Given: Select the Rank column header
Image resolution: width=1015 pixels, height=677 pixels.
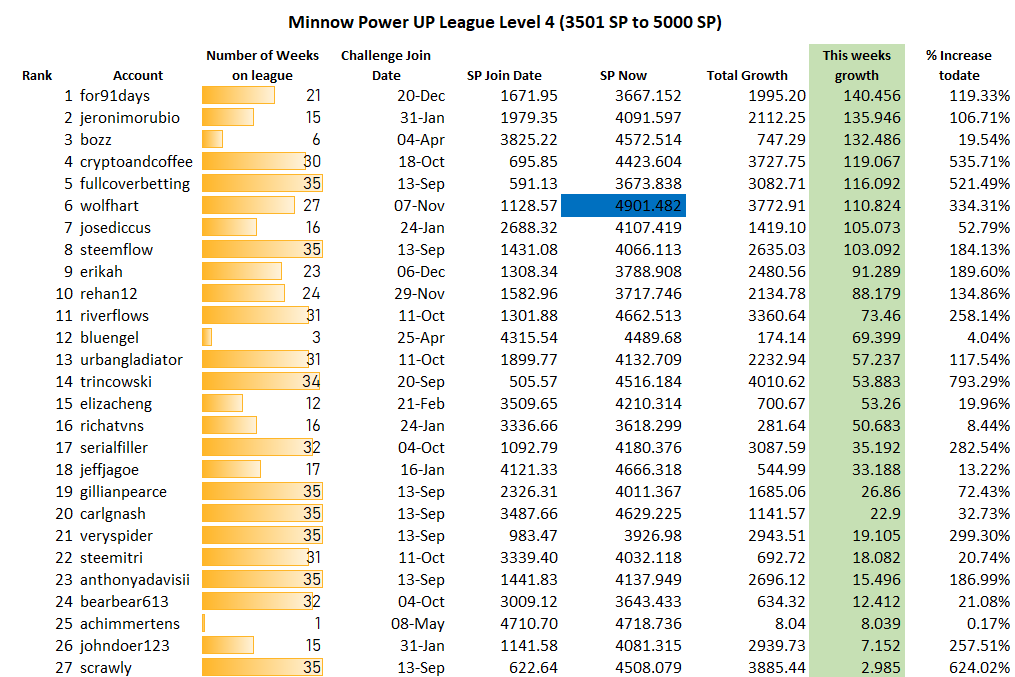Looking at the screenshot, I should (37, 75).
